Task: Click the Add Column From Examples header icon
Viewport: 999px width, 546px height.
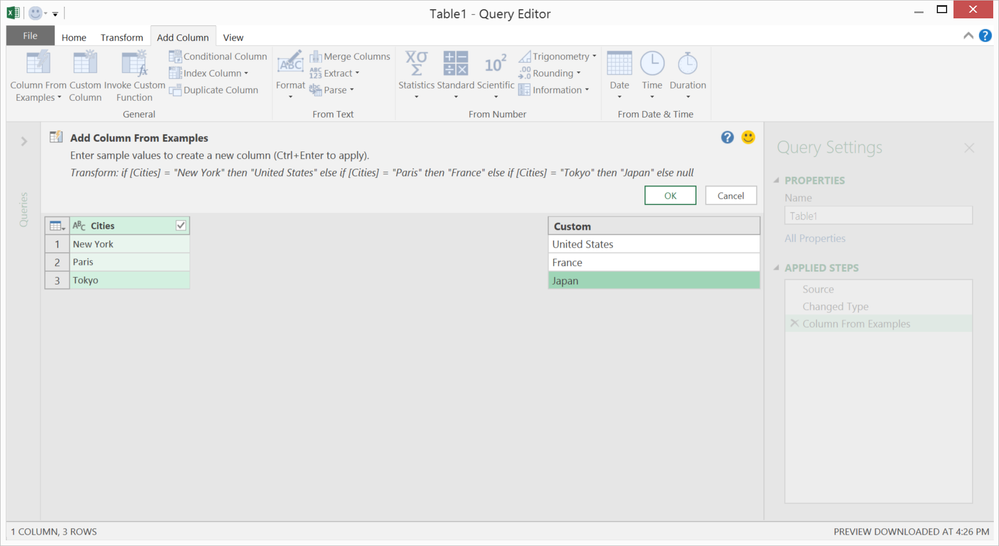Action: 56,137
